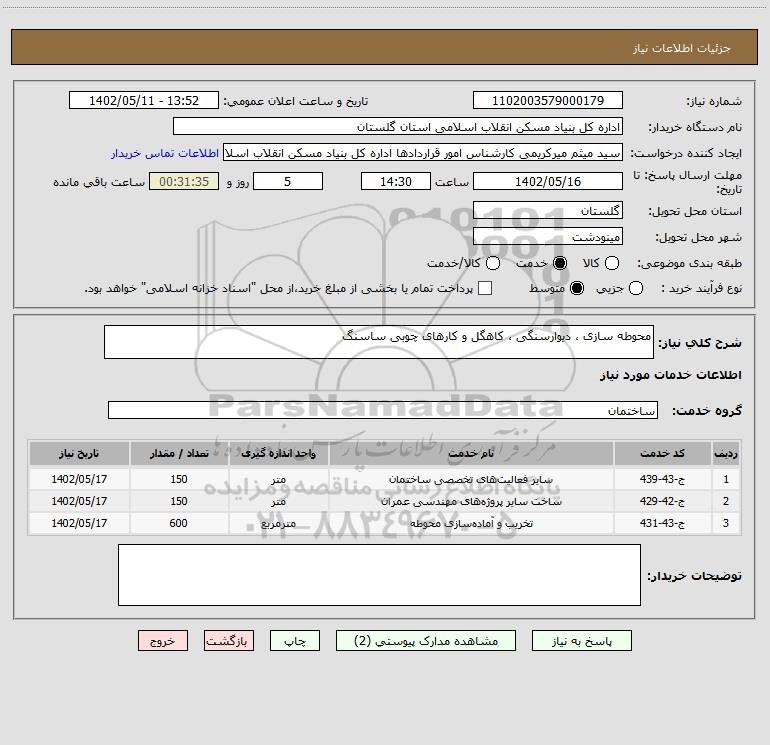Click the delivery province field گلستان

[548, 210]
